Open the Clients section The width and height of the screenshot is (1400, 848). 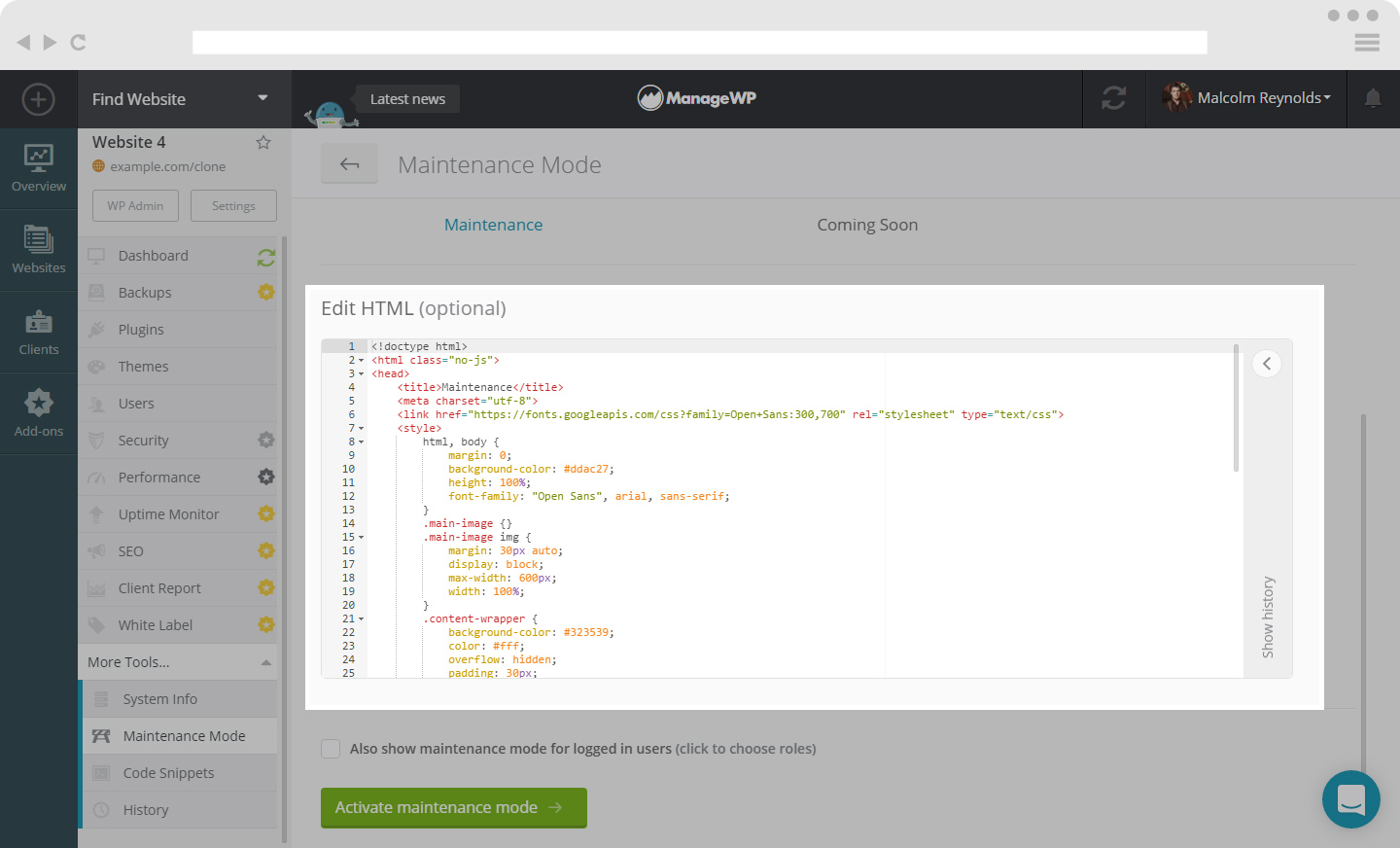pos(39,332)
